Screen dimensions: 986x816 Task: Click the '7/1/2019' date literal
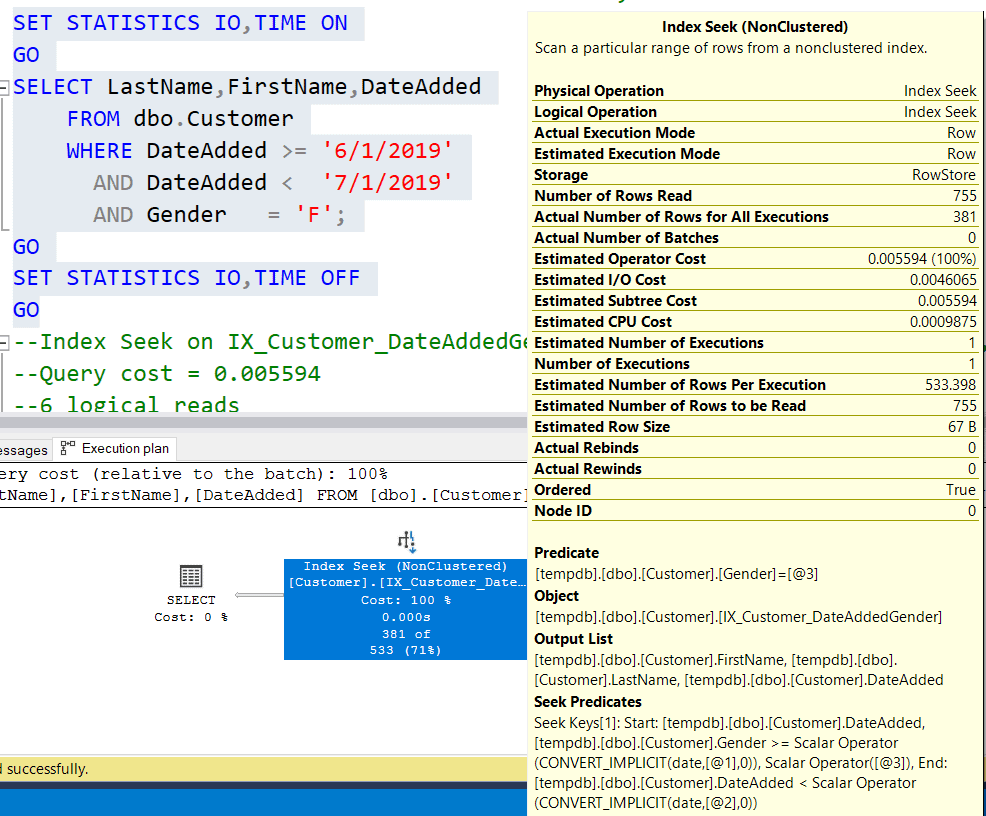coord(387,183)
